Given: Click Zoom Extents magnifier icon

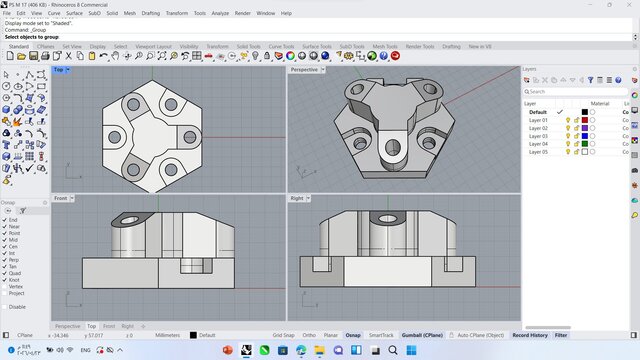Looking at the screenshot, I should [162, 56].
